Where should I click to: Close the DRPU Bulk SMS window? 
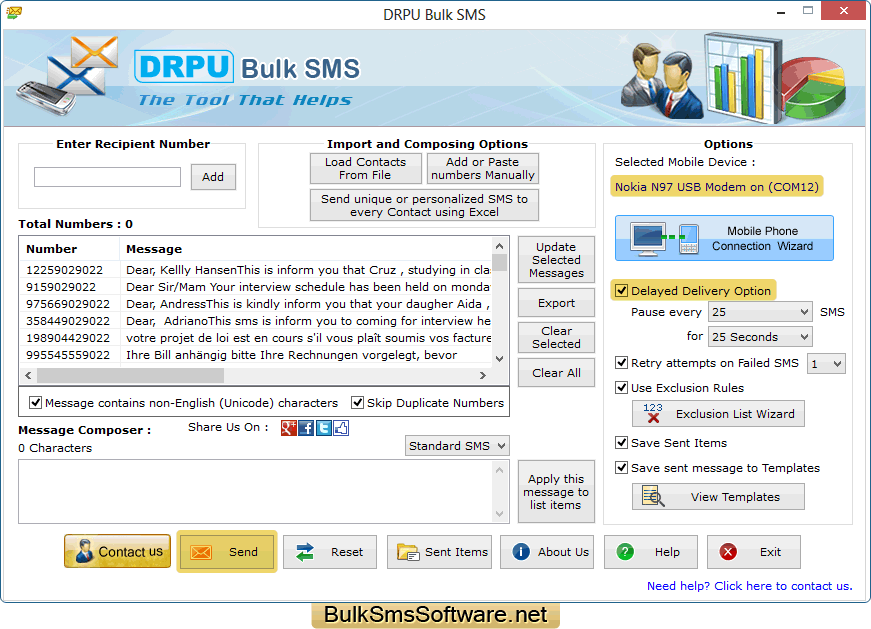click(843, 11)
